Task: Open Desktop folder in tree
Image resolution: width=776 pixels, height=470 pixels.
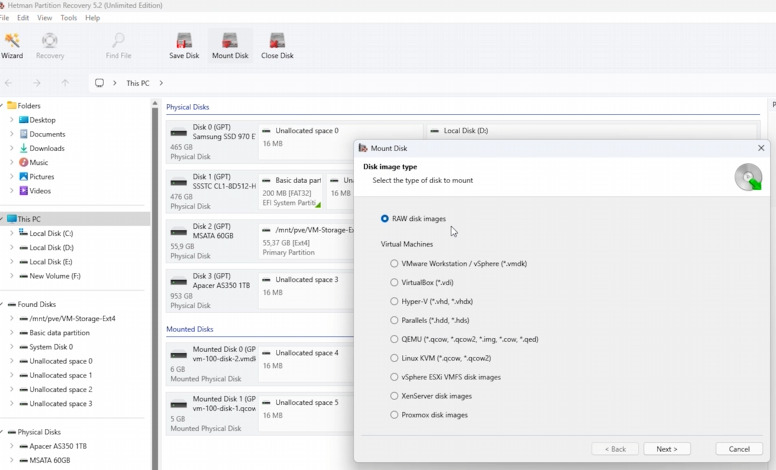Action: click(37, 120)
